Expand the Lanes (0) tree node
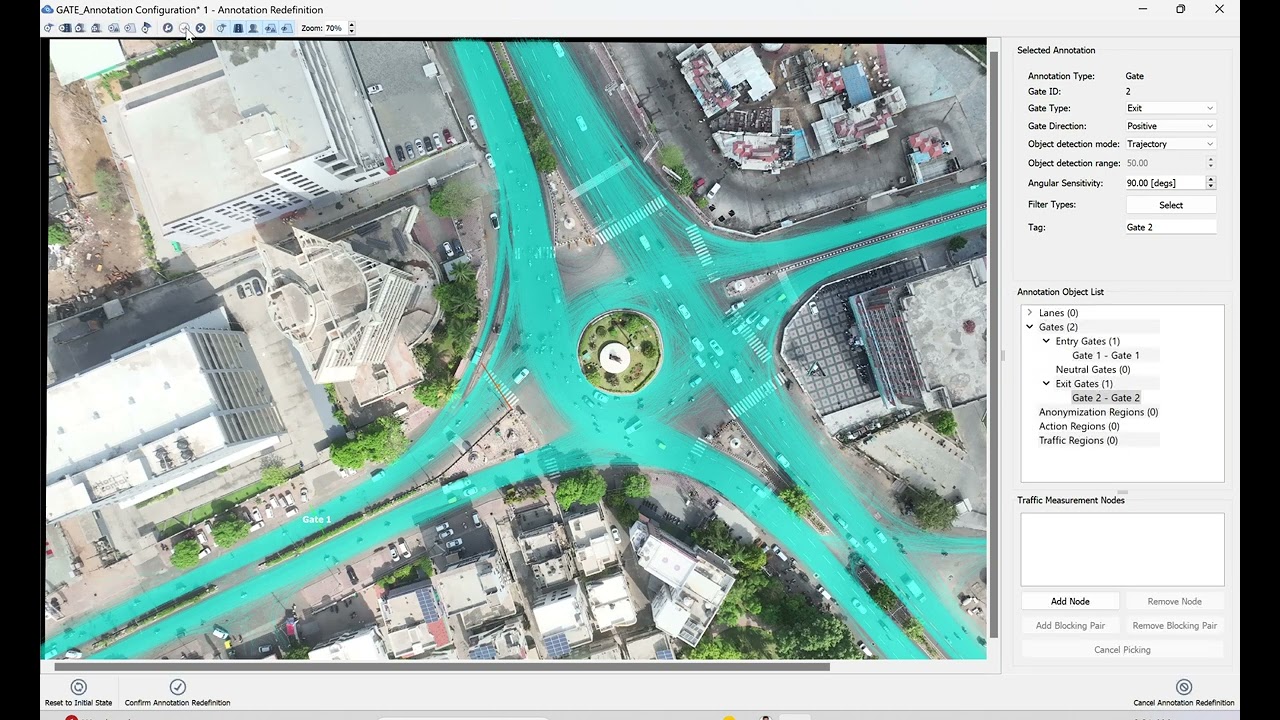 tap(1029, 313)
